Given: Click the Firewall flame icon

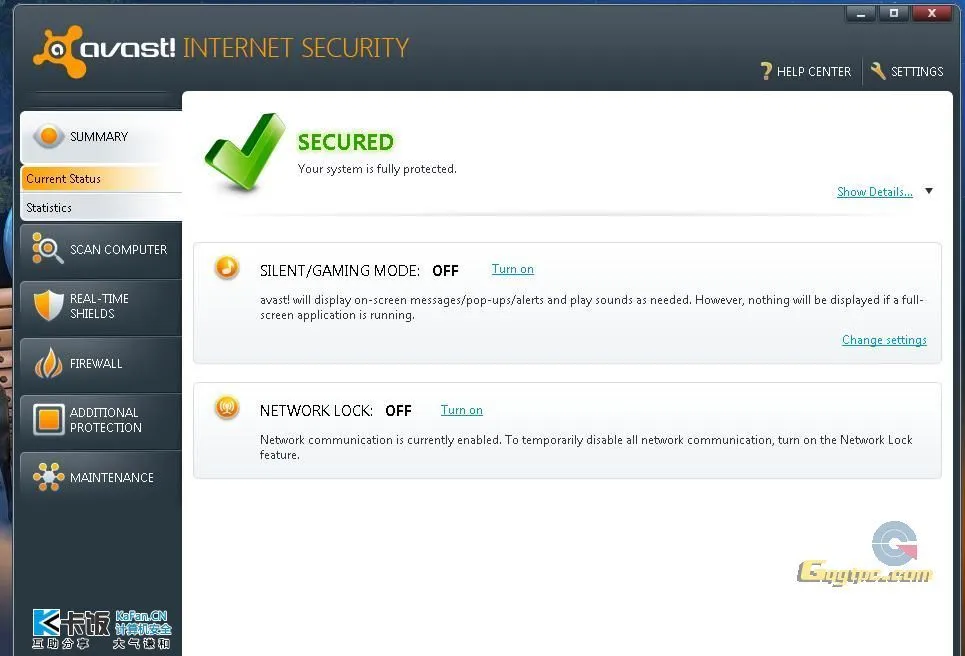Looking at the screenshot, I should 48,363.
